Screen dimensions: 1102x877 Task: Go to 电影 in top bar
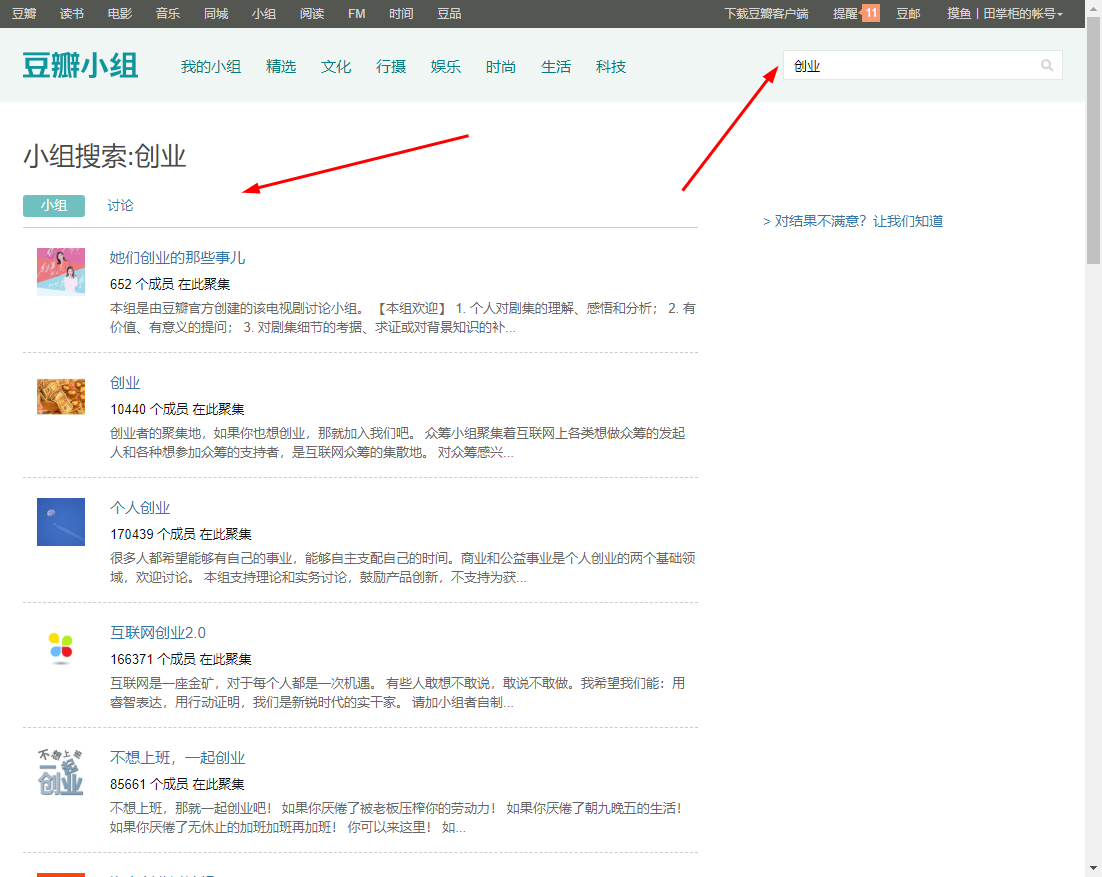click(x=119, y=13)
